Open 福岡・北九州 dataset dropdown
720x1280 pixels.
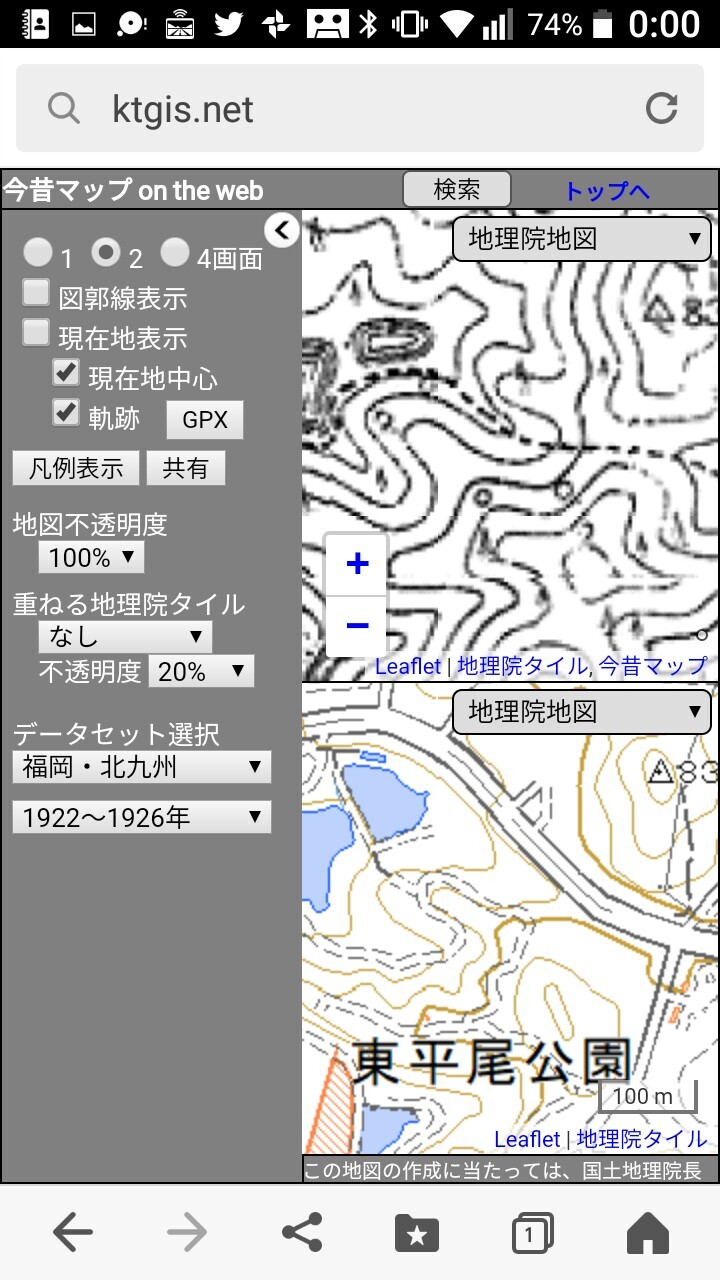pyautogui.click(x=141, y=768)
